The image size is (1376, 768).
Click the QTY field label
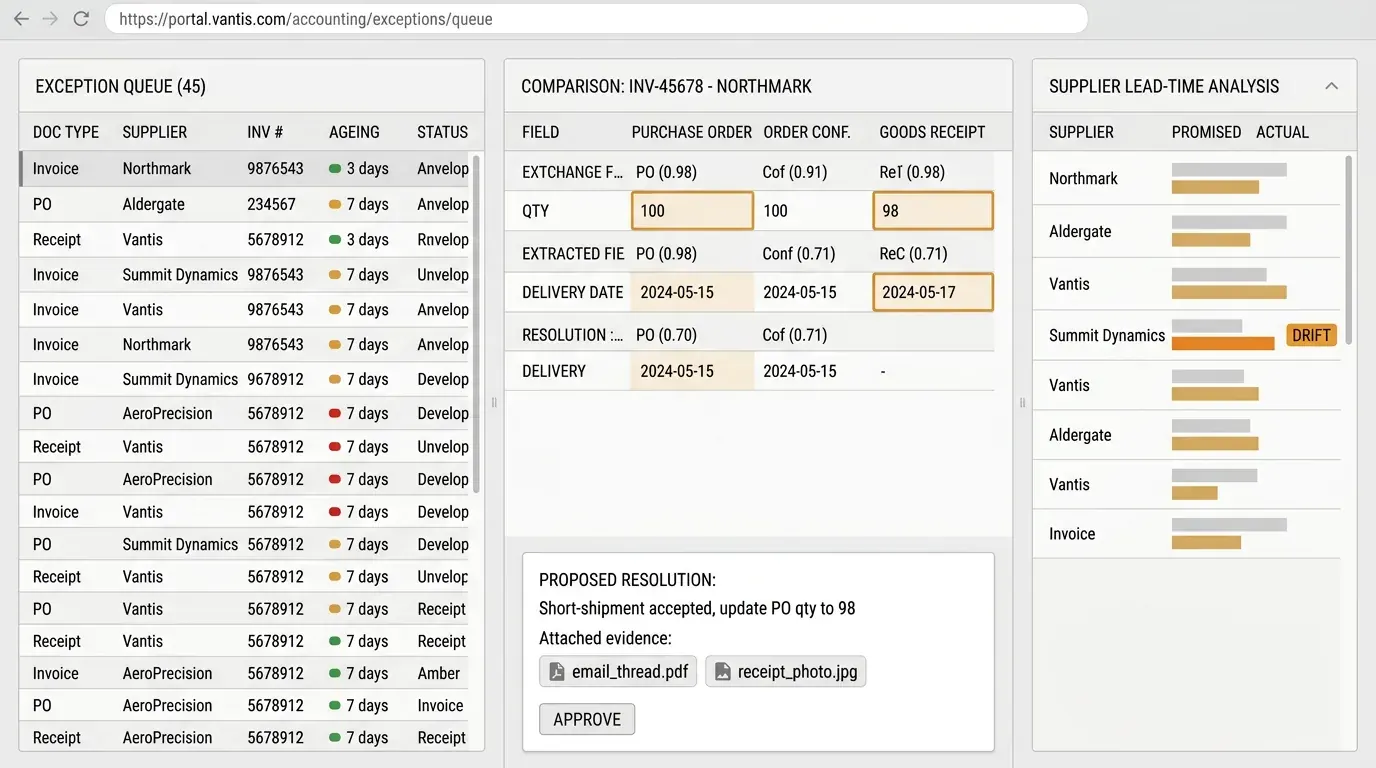point(535,211)
